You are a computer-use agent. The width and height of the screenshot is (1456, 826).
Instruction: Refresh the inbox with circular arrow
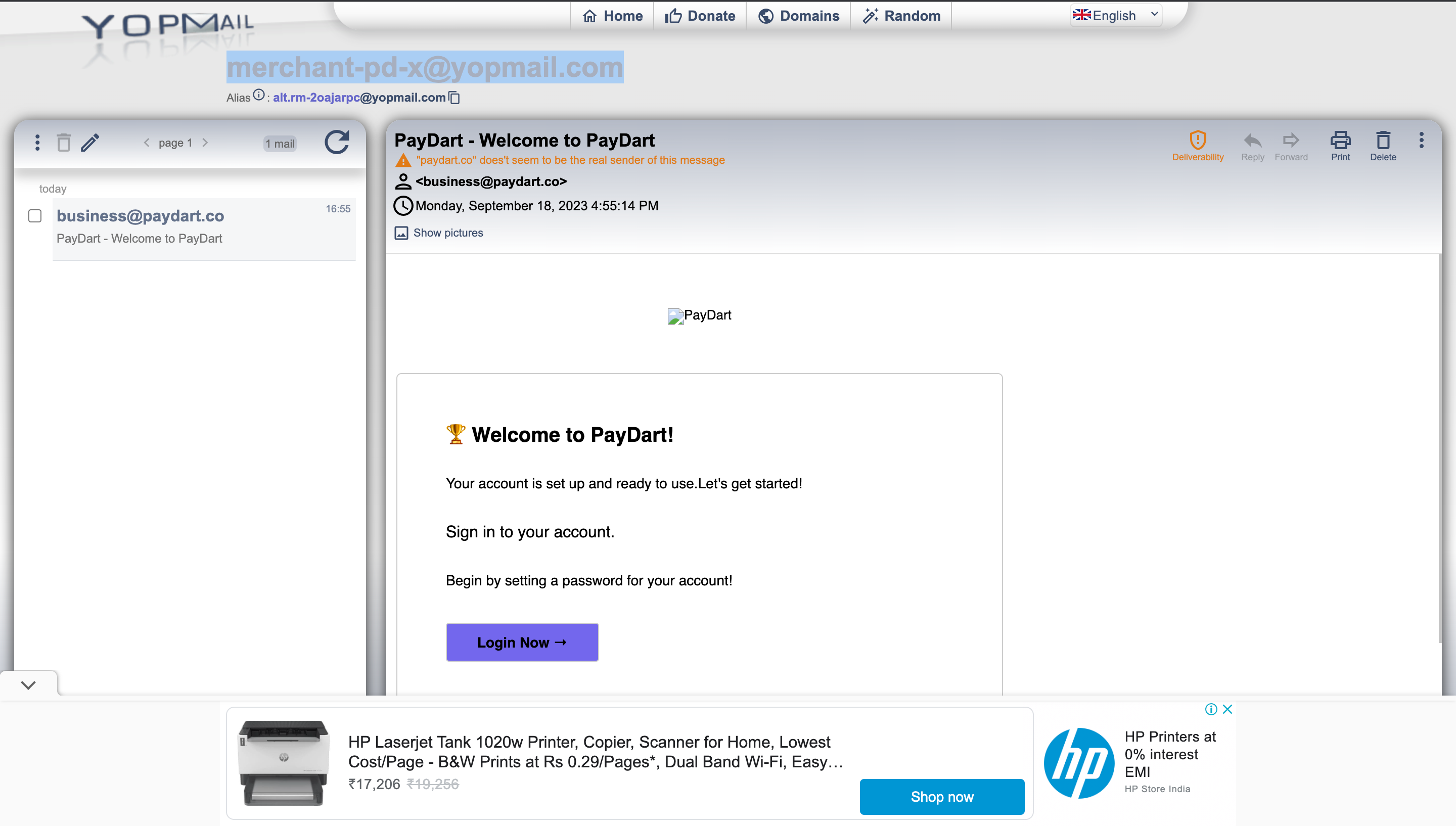click(337, 142)
